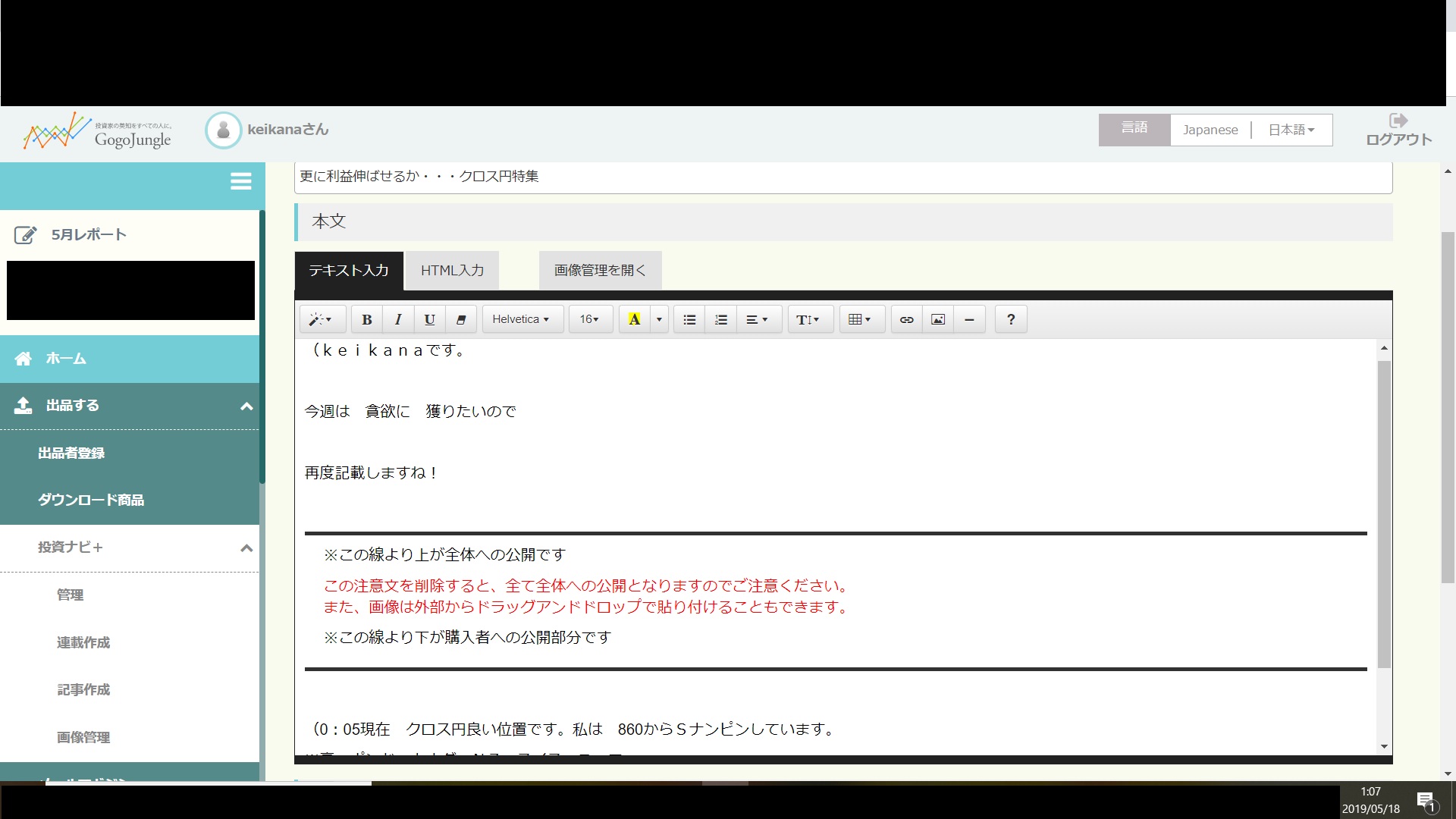Open editor help question mark

pyautogui.click(x=1011, y=319)
